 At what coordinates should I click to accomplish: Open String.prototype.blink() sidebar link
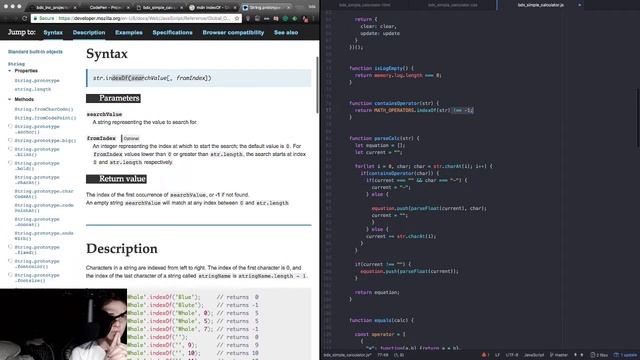click(x=37, y=152)
